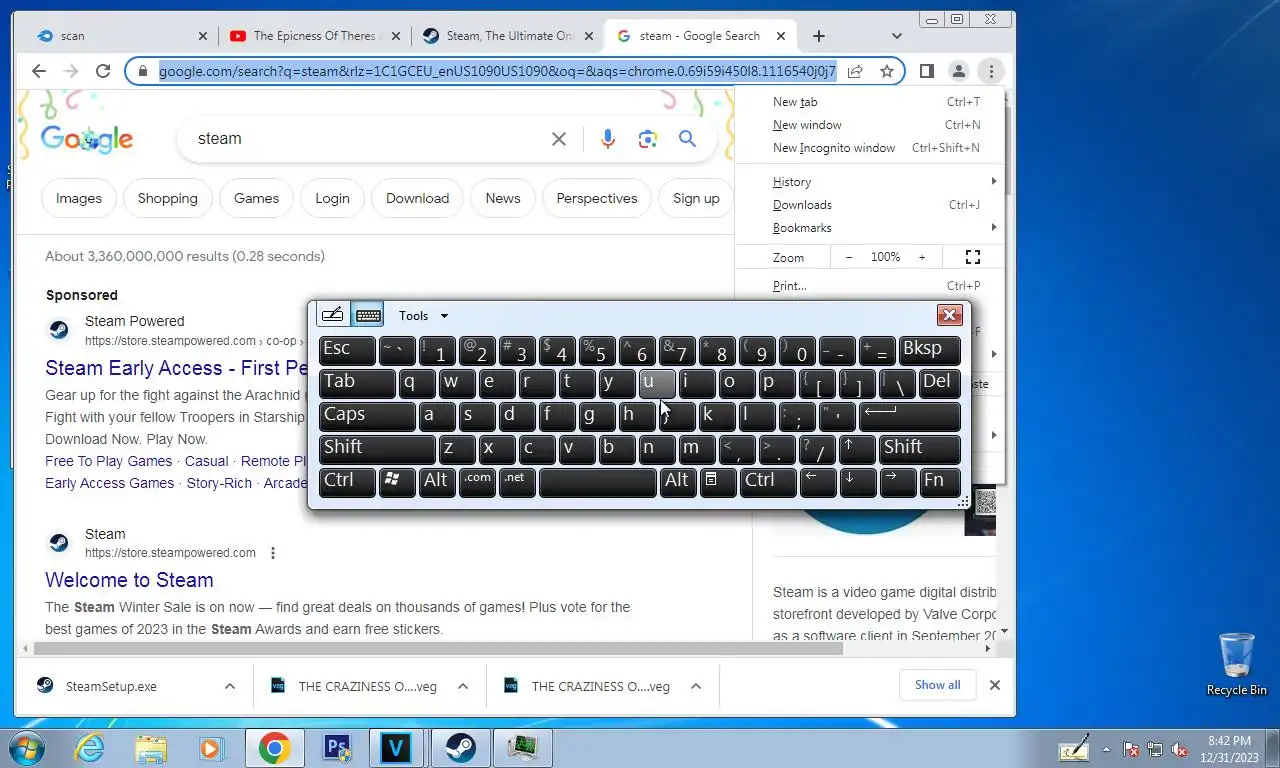Toggle the left Alt key
Viewport: 1280px width, 768px height.
point(437,481)
